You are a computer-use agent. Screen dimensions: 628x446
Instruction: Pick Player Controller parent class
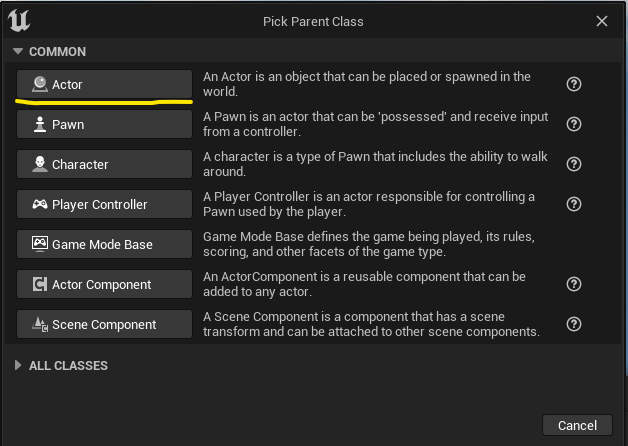click(104, 204)
